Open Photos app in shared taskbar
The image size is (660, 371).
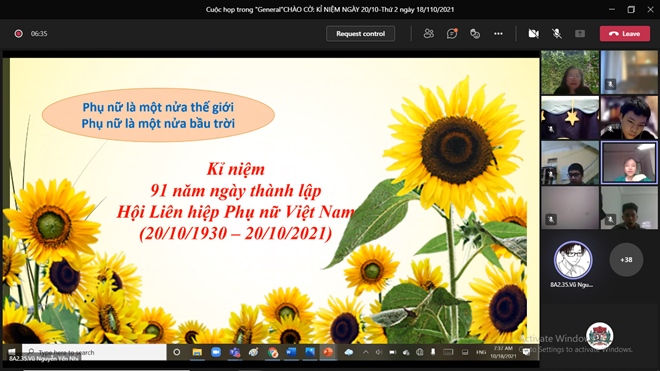pos(310,352)
